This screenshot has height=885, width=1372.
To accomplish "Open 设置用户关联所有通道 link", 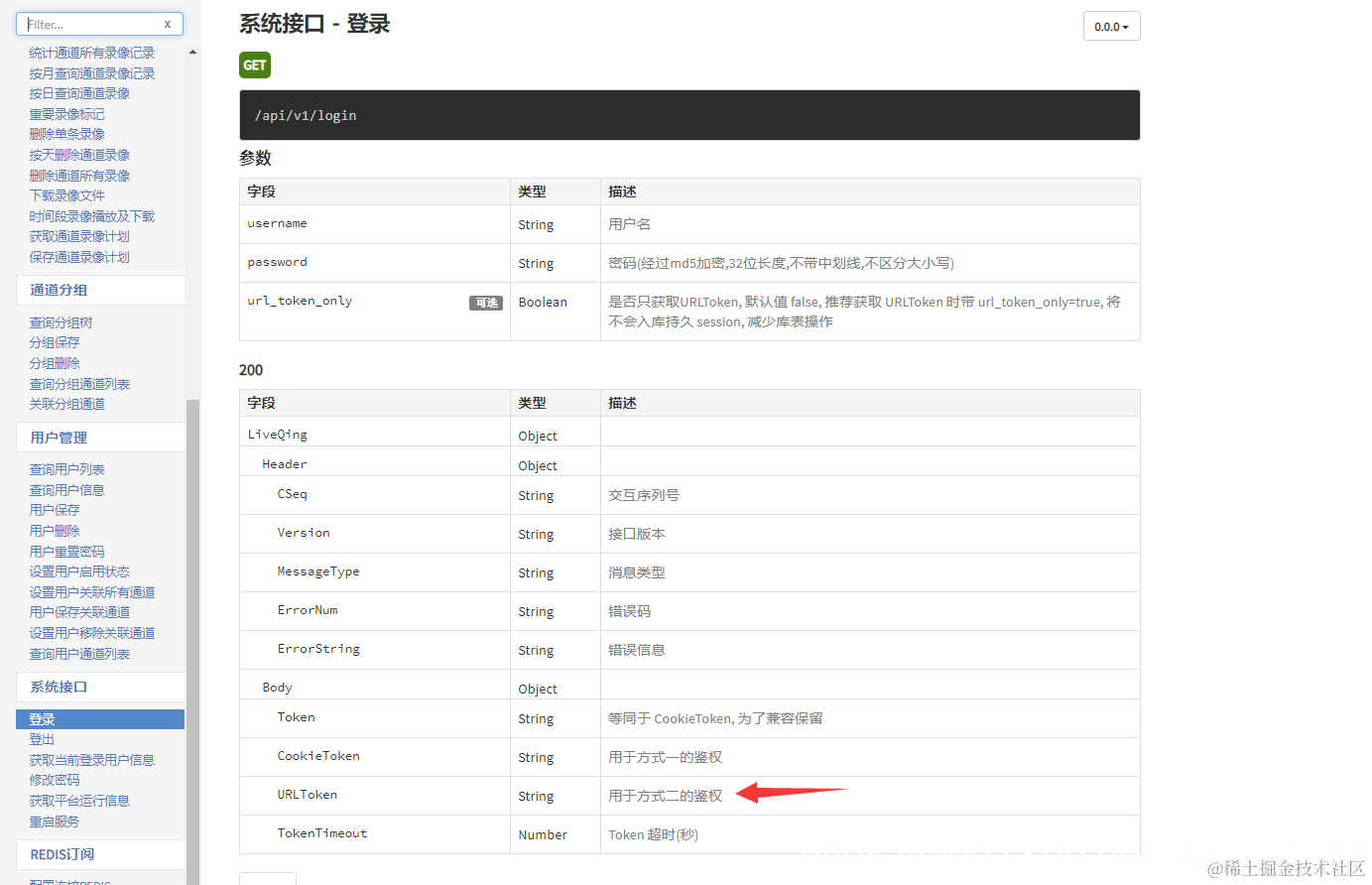I will [x=92, y=592].
